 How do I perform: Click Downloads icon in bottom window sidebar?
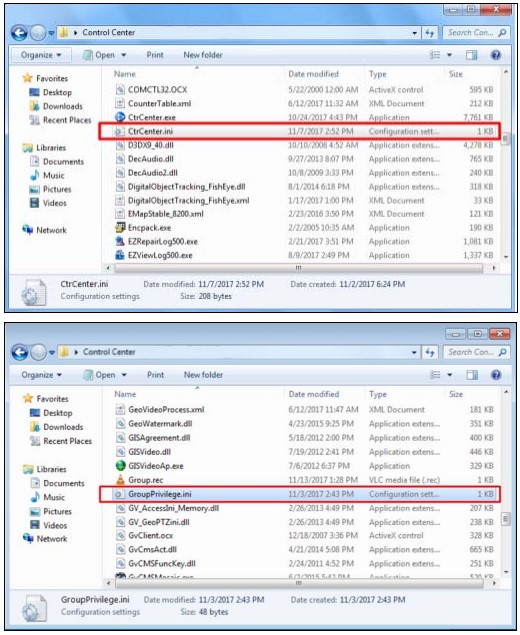click(x=35, y=427)
